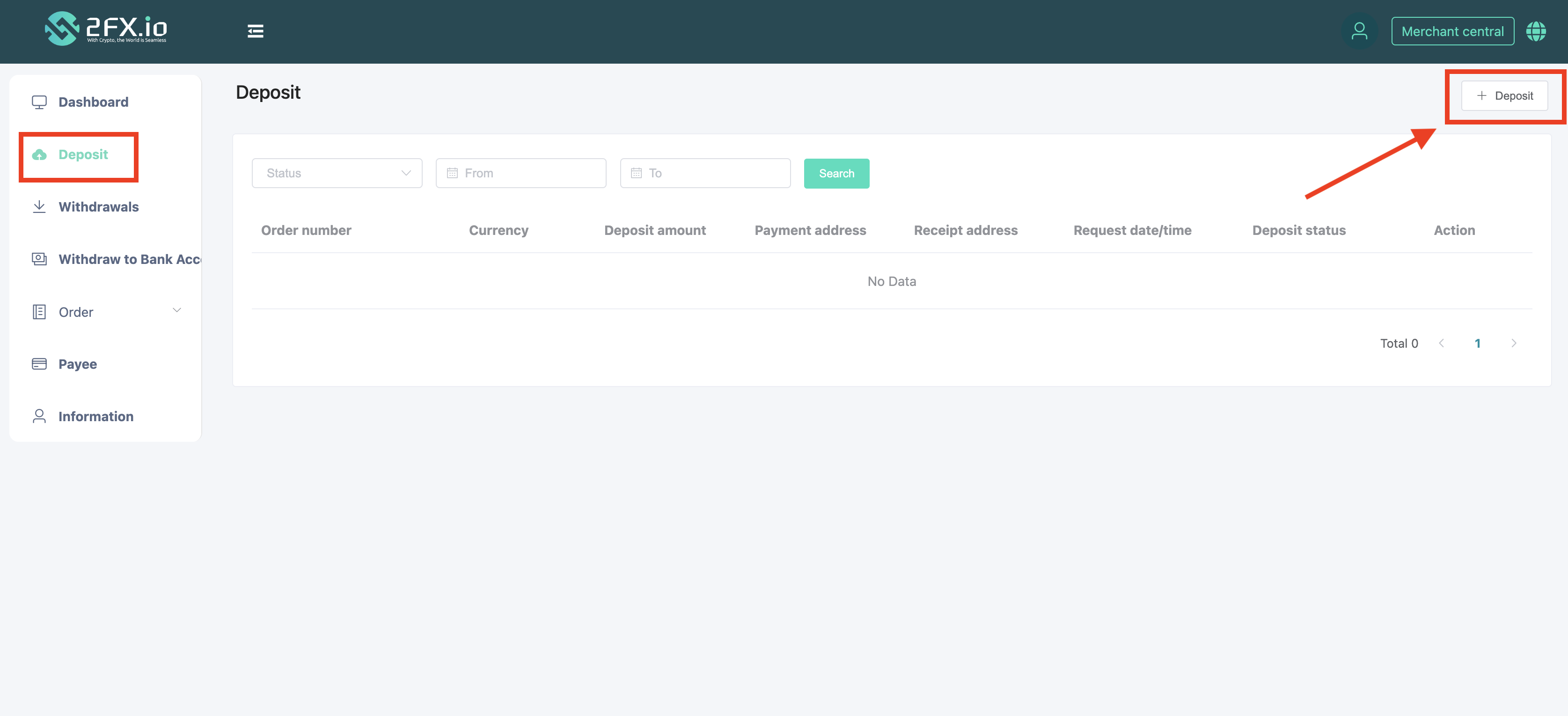Image resolution: width=1568 pixels, height=716 pixels.
Task: Click the plus Deposit button
Action: [x=1504, y=95]
